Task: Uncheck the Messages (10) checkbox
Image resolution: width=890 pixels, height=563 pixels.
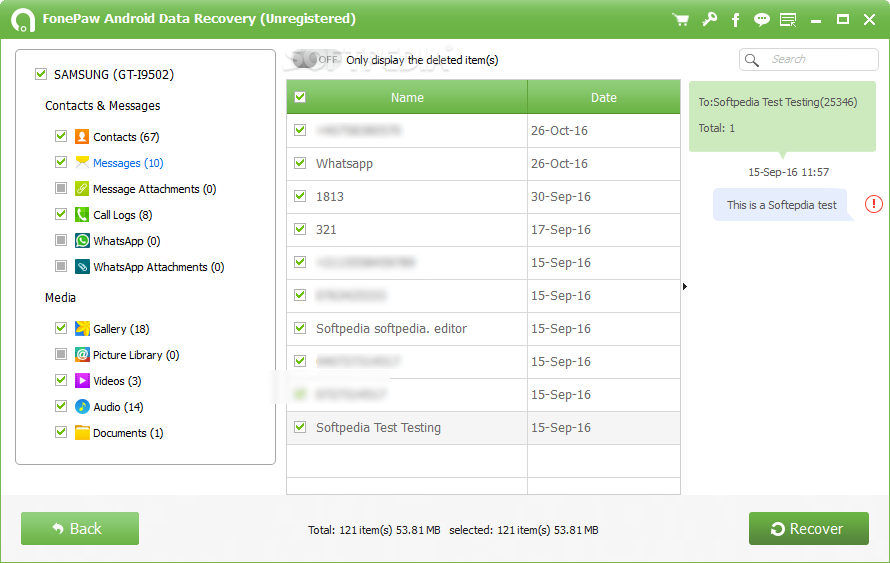Action: [x=61, y=162]
